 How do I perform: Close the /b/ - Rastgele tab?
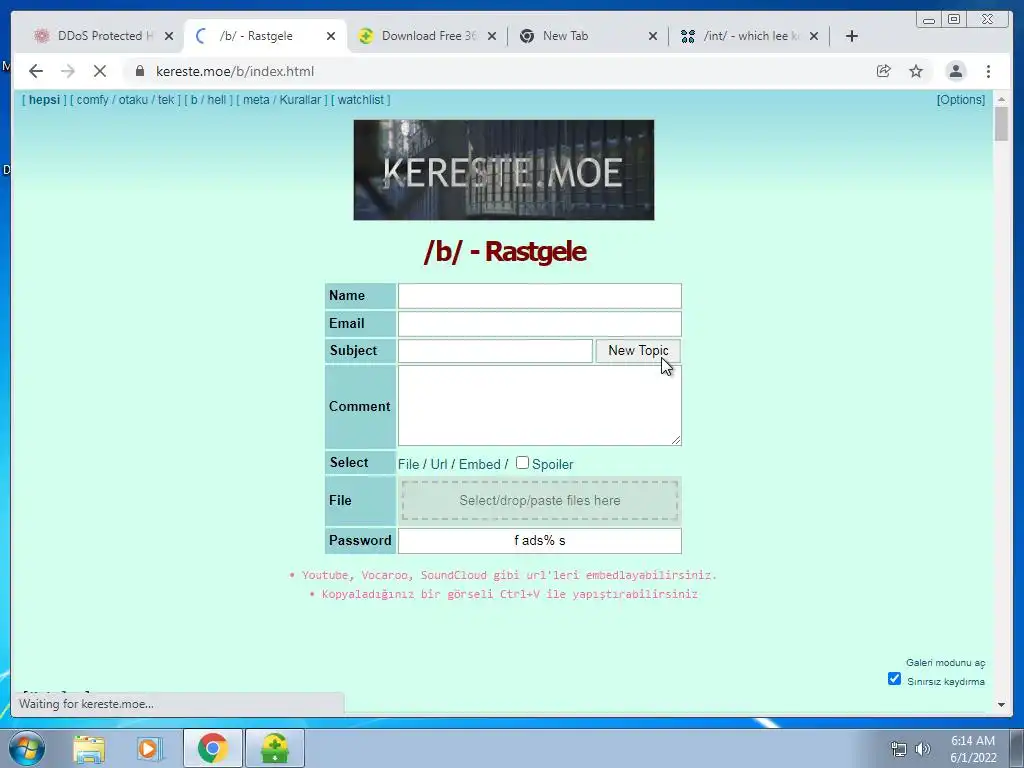point(331,36)
